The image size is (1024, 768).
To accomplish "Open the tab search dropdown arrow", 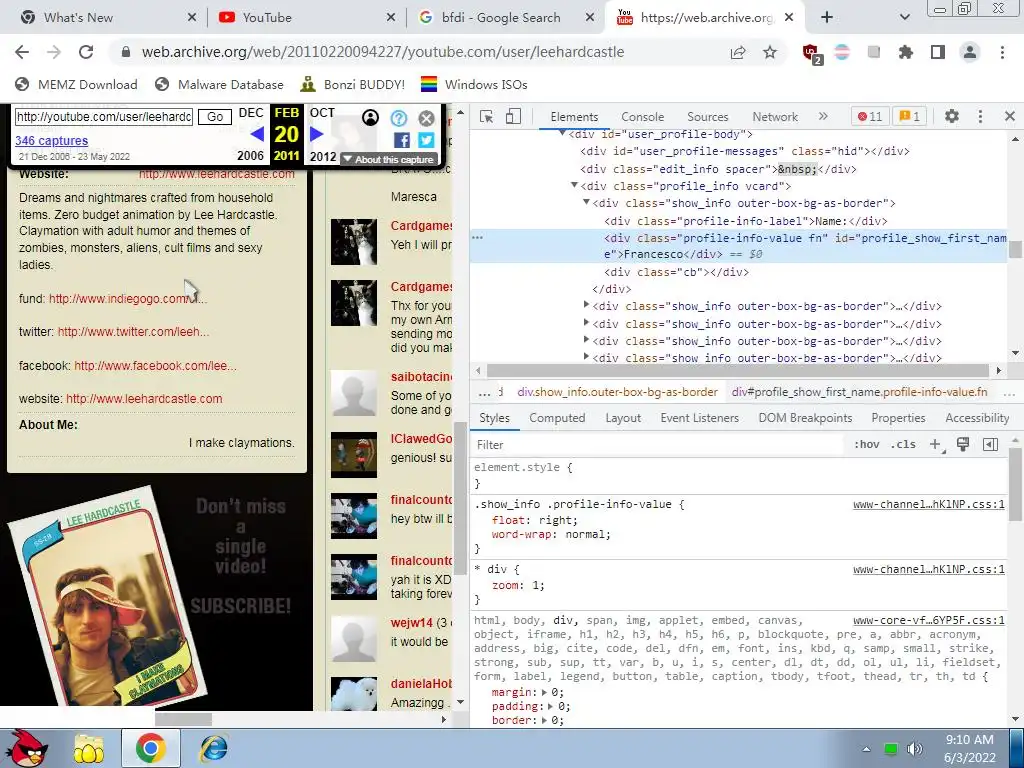I will click(904, 18).
